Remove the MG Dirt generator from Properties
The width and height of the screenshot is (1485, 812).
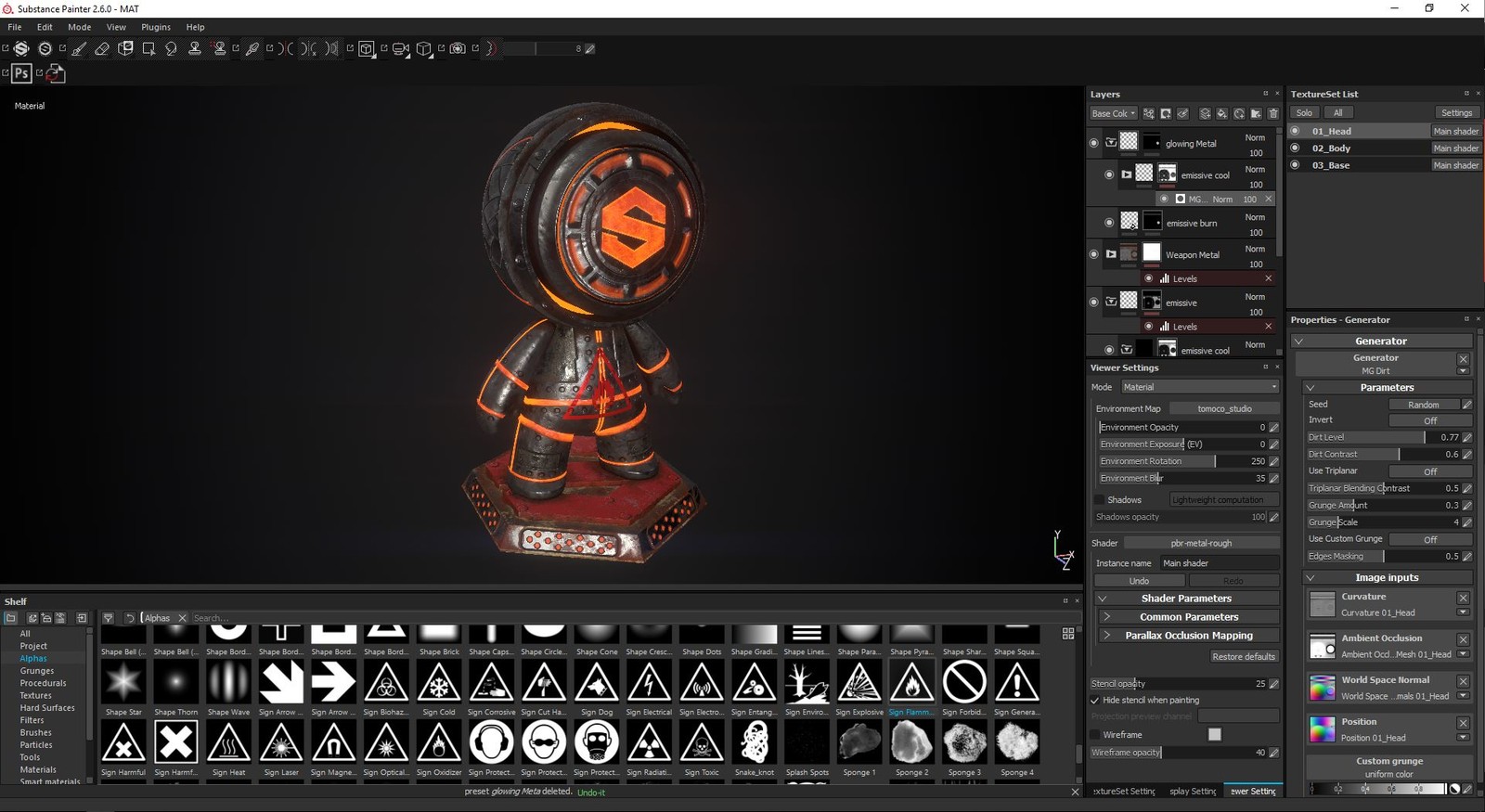click(x=1464, y=358)
